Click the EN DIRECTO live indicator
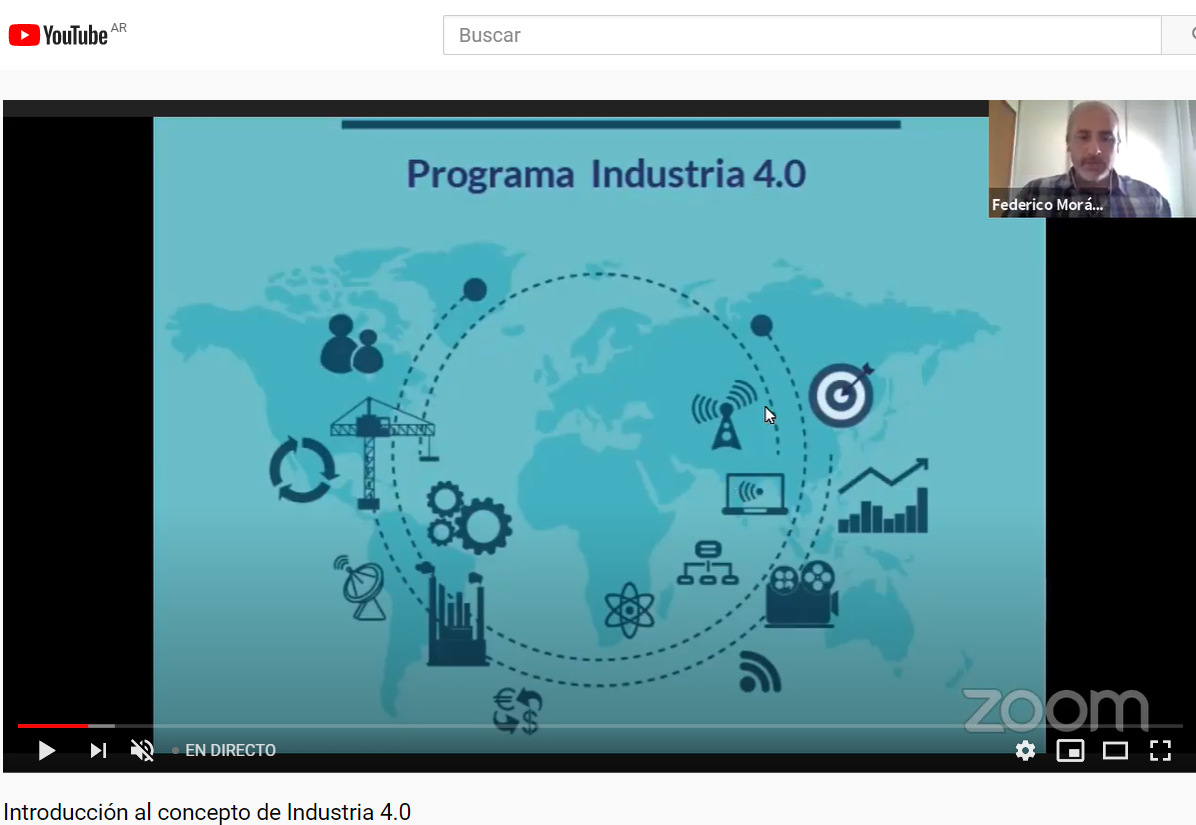The width and height of the screenshot is (1196, 825). (x=224, y=750)
